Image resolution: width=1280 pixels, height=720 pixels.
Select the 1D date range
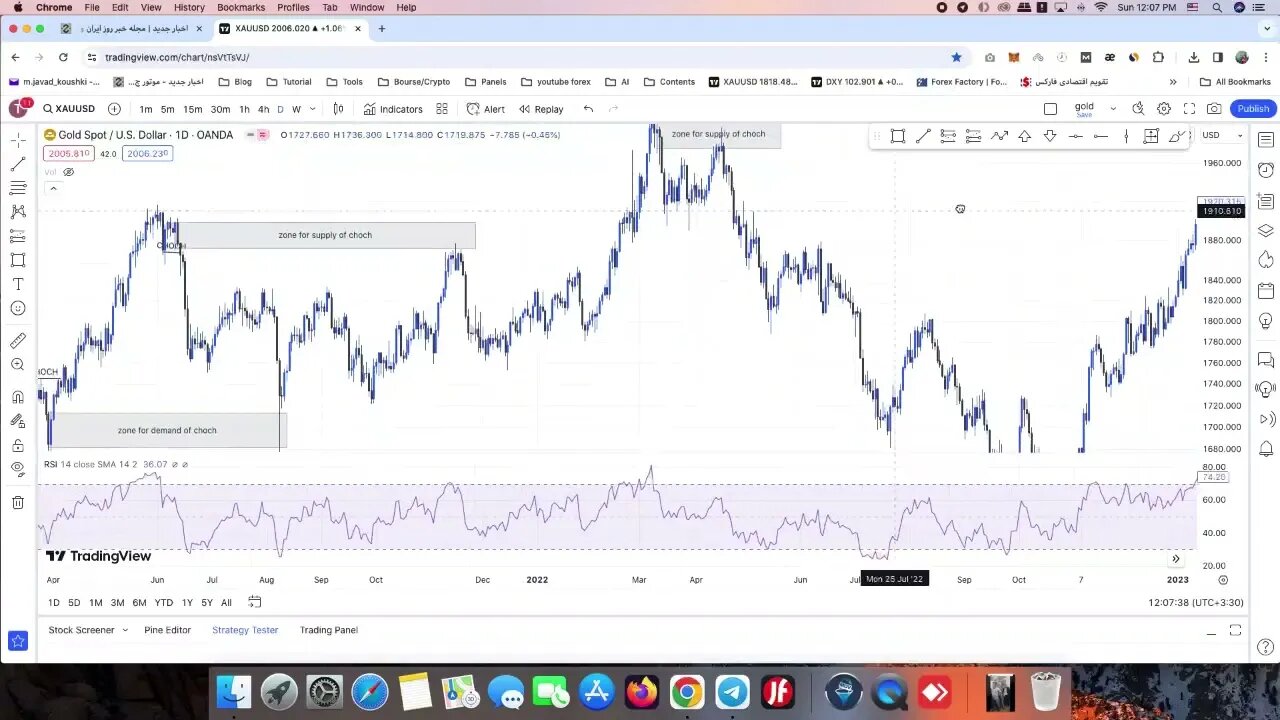coord(54,602)
